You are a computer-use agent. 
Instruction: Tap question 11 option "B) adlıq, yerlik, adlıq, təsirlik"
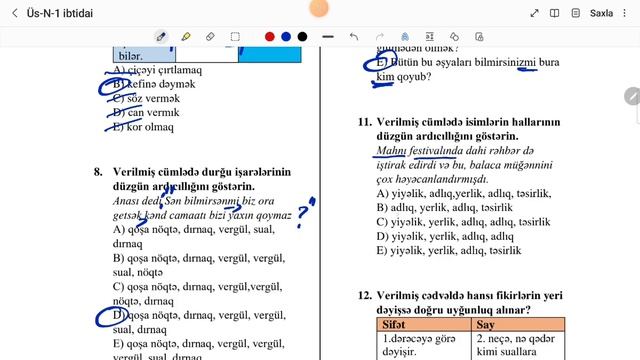444,207
